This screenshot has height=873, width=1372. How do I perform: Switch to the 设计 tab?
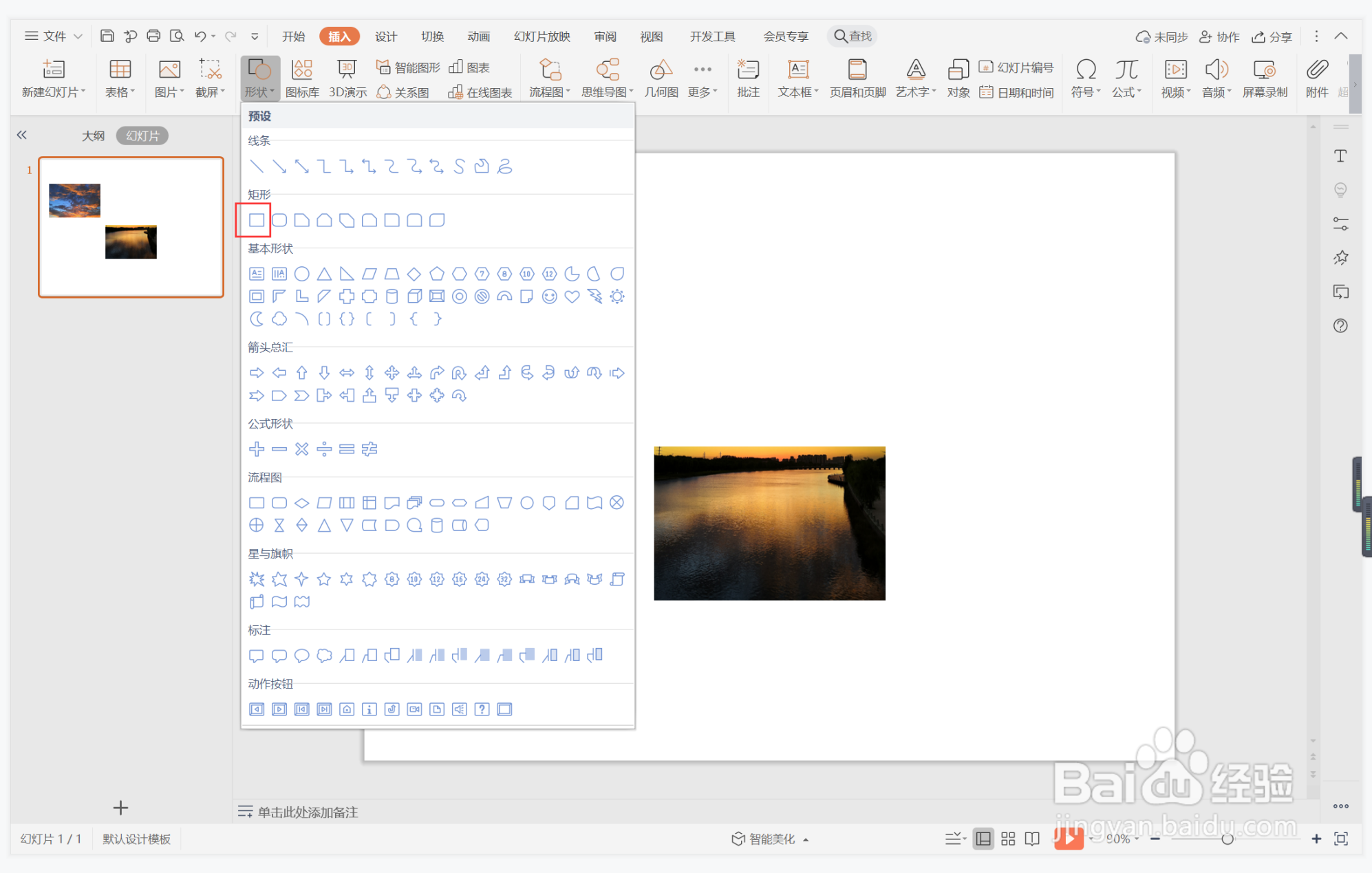coord(386,36)
